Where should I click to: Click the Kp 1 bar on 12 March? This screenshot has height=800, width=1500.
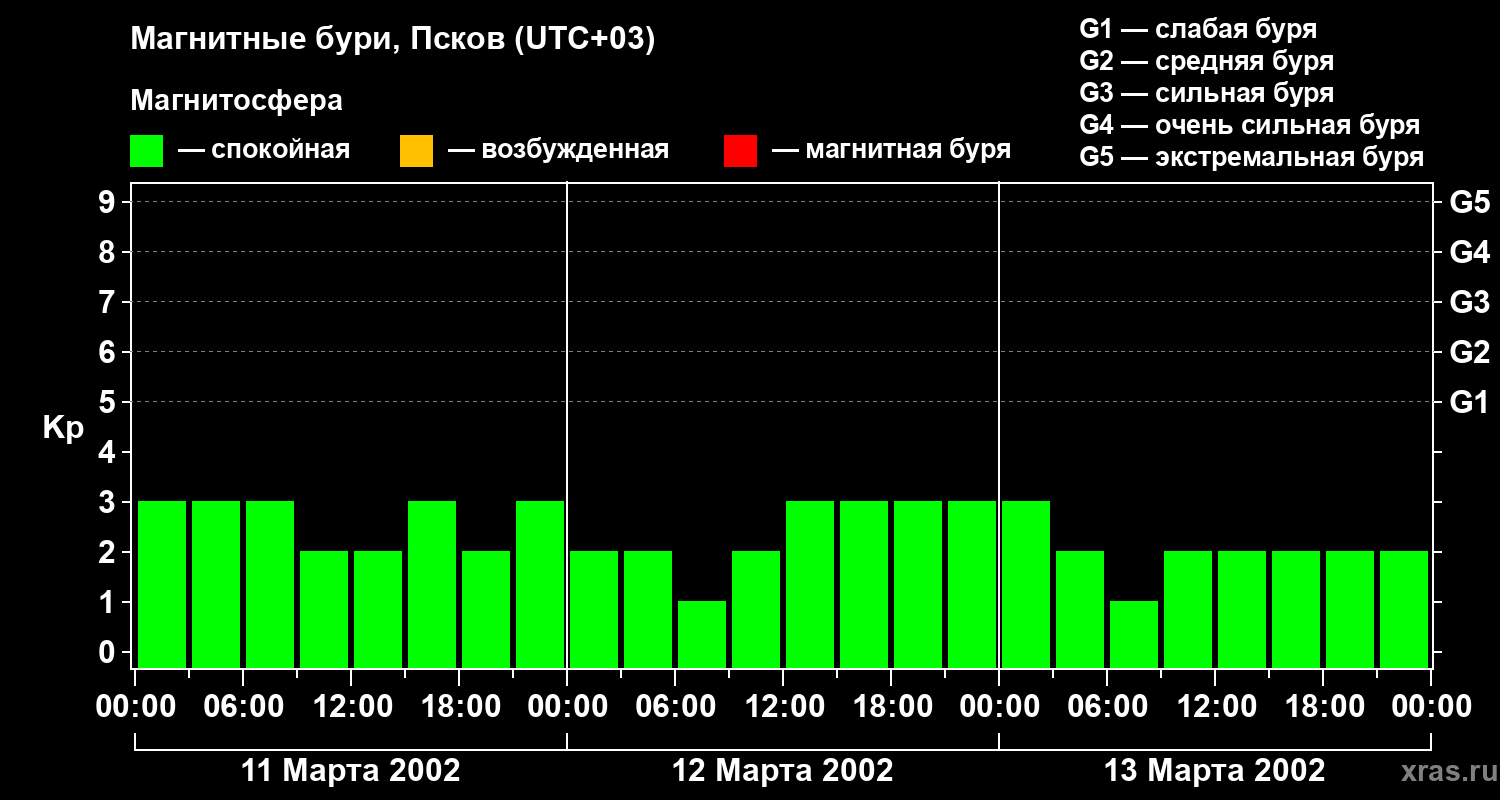(x=702, y=634)
